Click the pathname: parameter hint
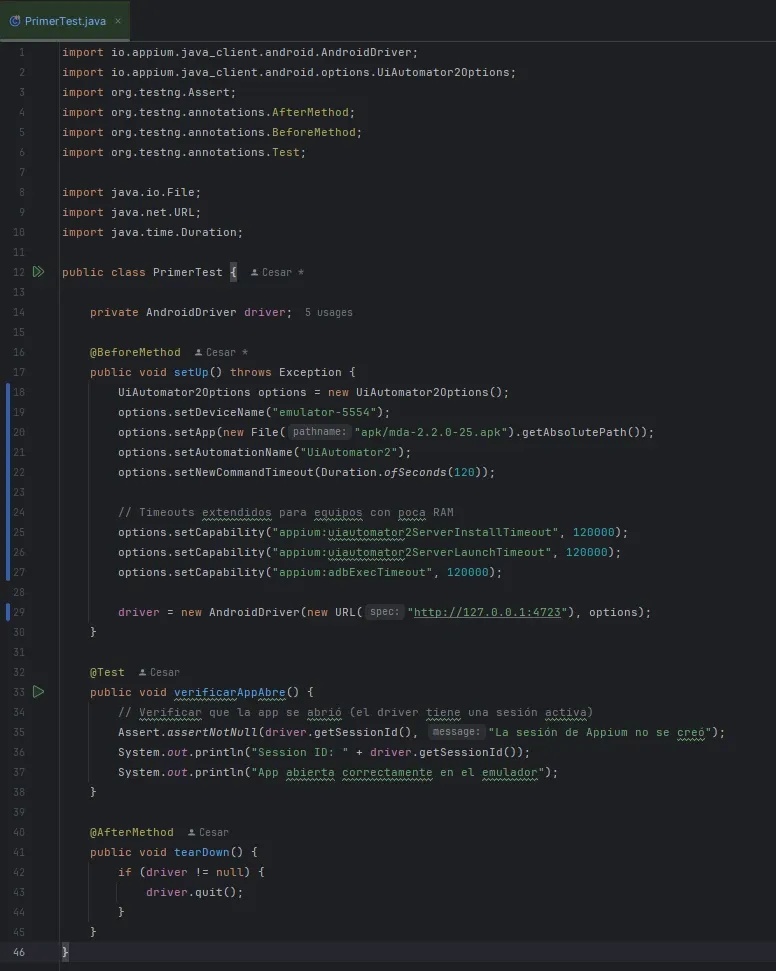The width and height of the screenshot is (776, 971). [x=320, y=432]
